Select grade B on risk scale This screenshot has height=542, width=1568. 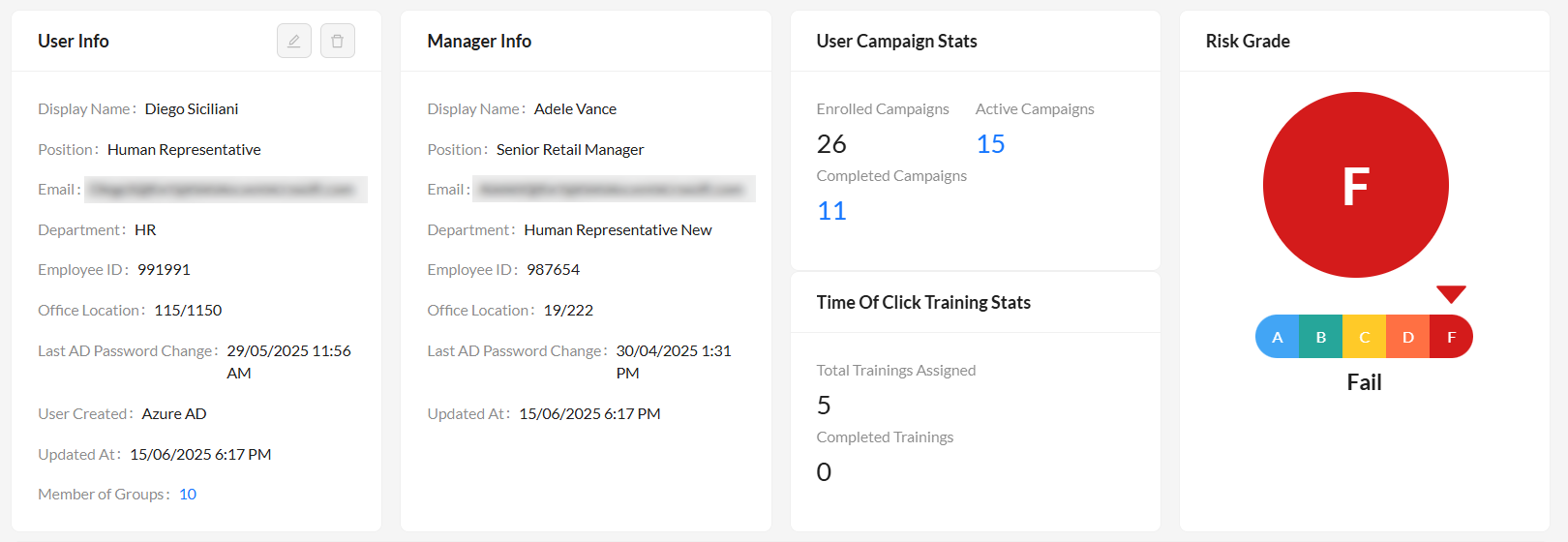pyautogui.click(x=1321, y=337)
